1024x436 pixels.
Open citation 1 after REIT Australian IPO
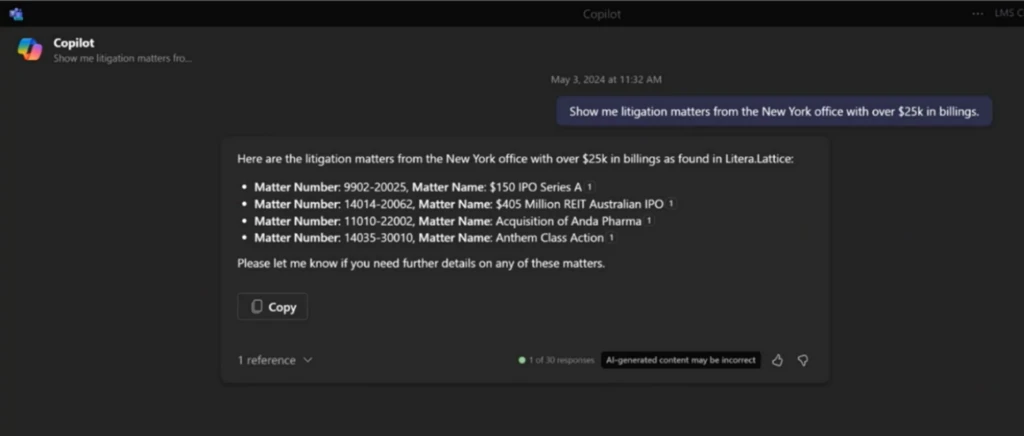click(671, 204)
